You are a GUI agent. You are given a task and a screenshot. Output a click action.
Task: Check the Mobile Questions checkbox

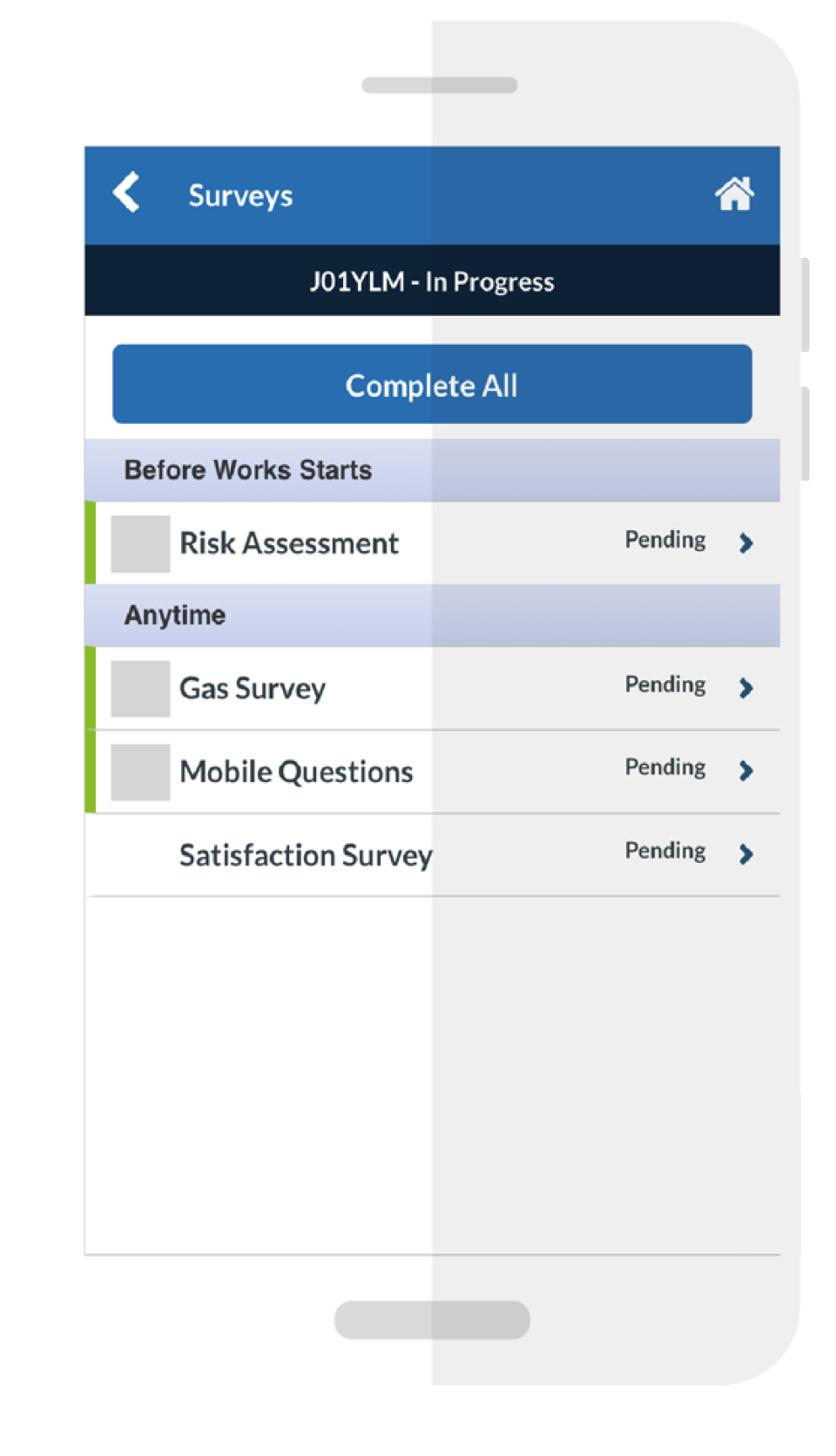click(x=139, y=772)
